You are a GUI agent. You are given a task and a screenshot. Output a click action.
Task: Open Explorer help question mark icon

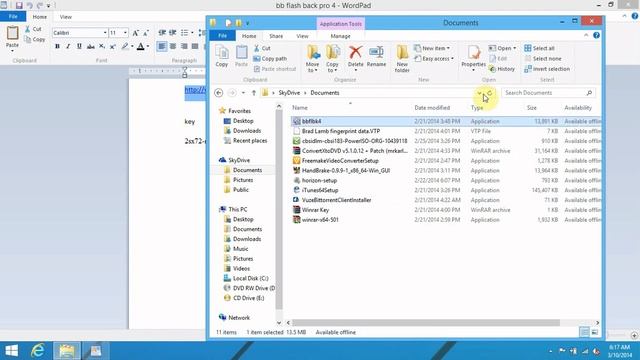[x=596, y=36]
